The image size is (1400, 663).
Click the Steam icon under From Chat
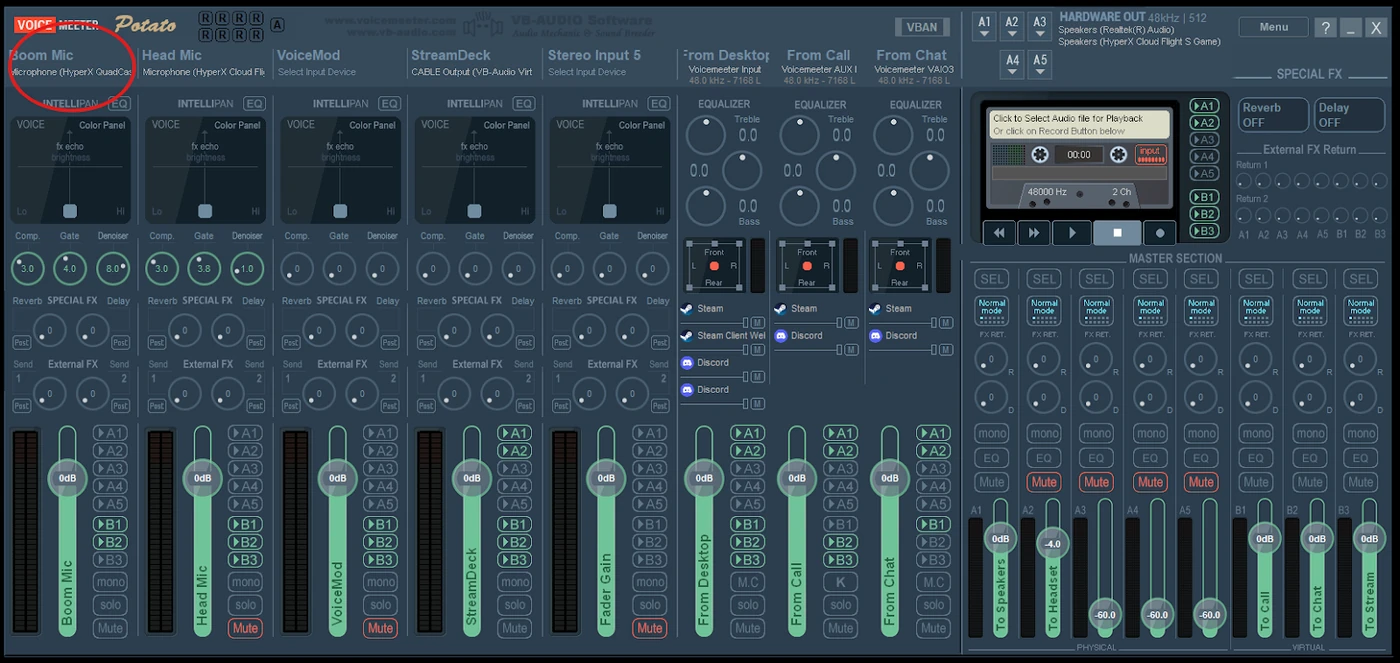(x=875, y=309)
